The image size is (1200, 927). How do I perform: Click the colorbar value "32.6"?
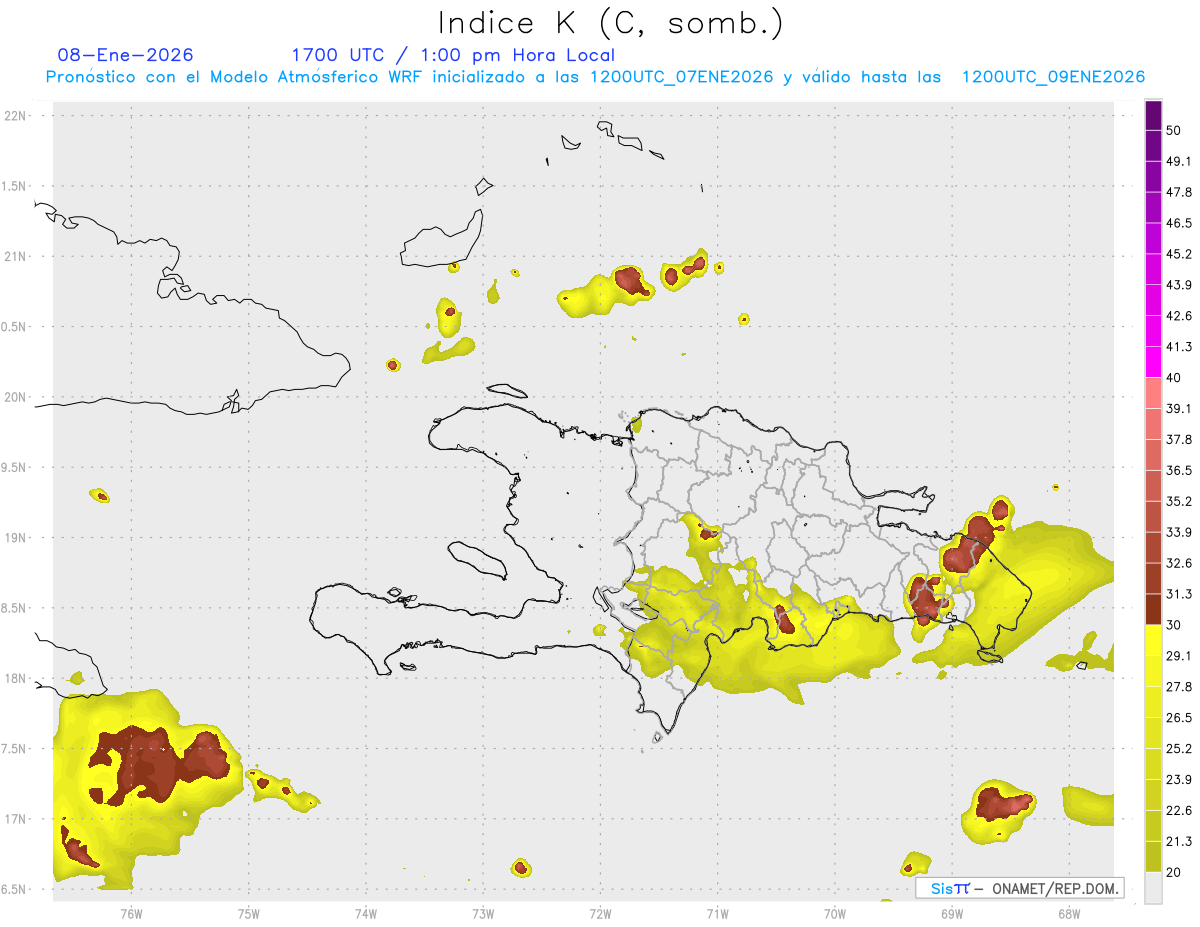point(1180,563)
